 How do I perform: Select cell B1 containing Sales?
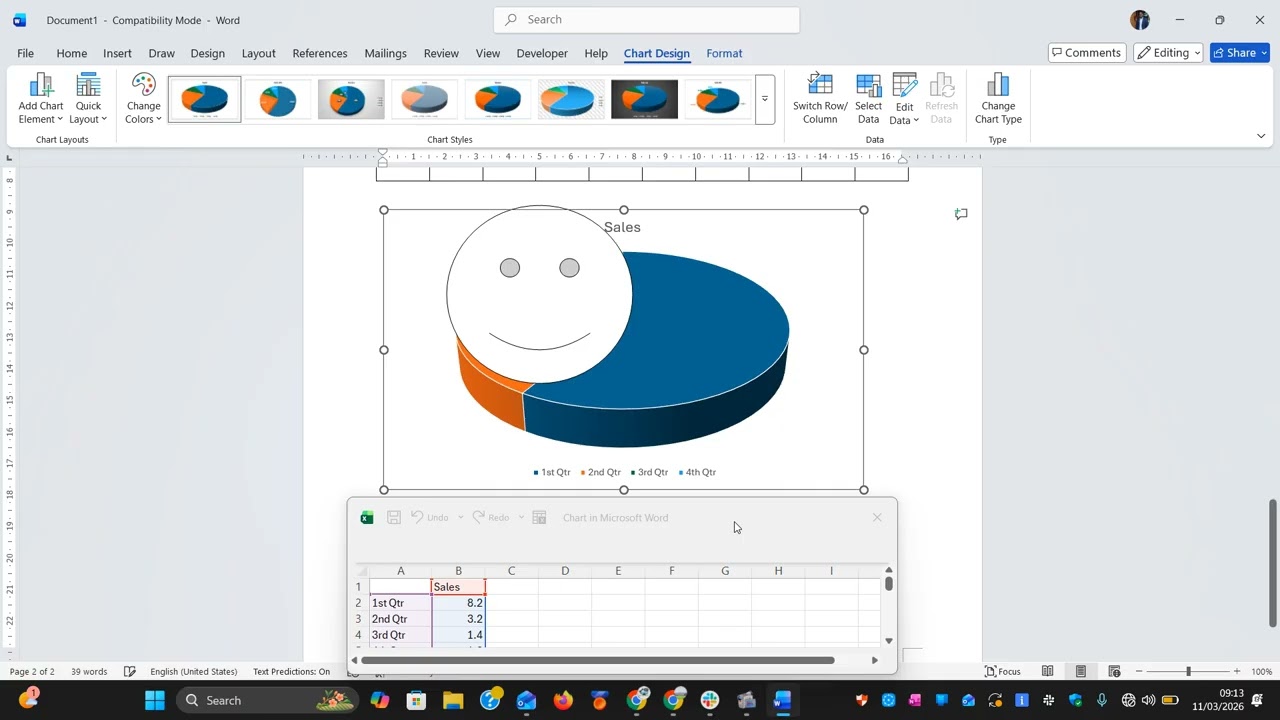458,587
